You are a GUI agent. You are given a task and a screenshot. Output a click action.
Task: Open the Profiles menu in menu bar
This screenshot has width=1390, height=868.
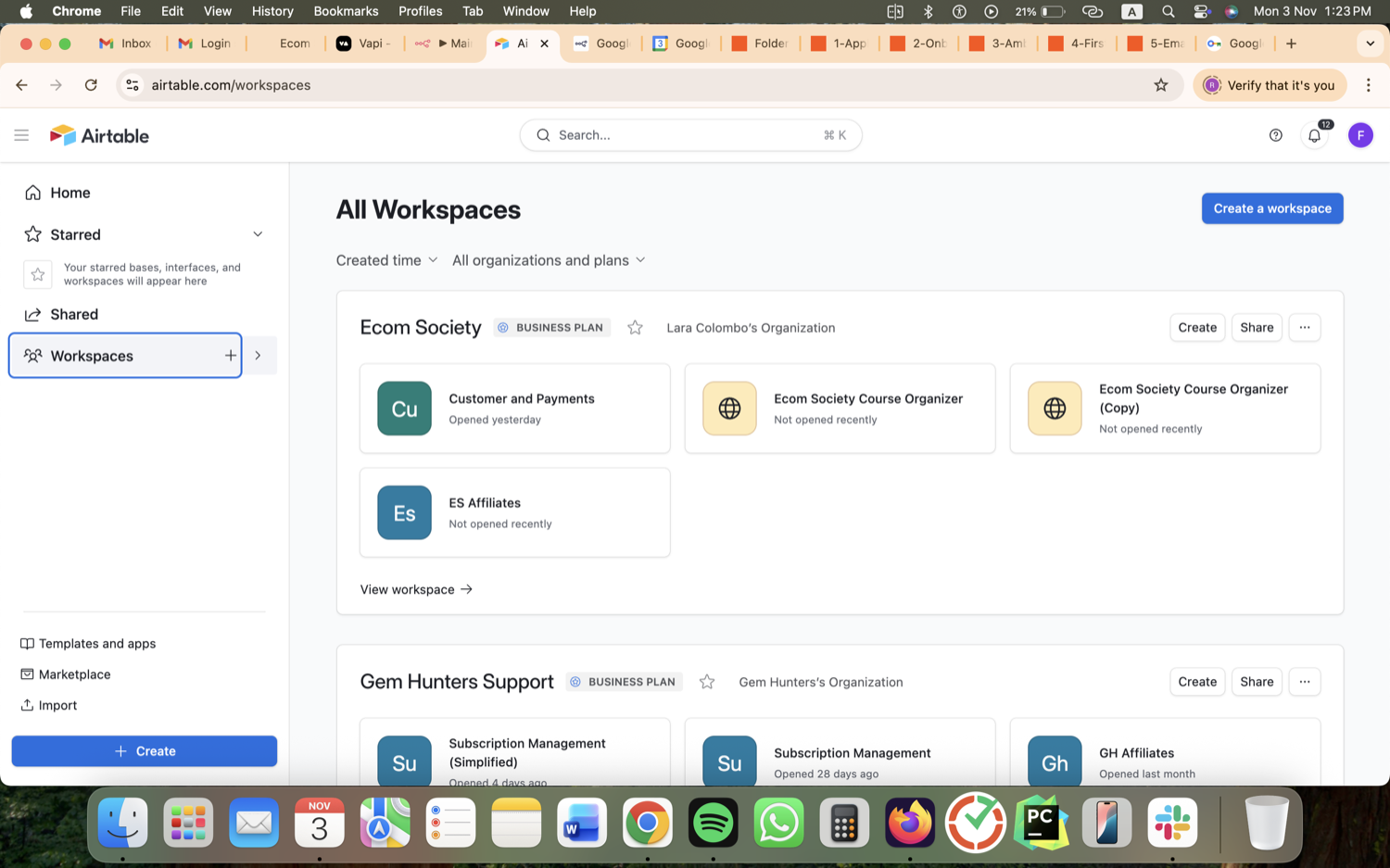click(x=420, y=11)
